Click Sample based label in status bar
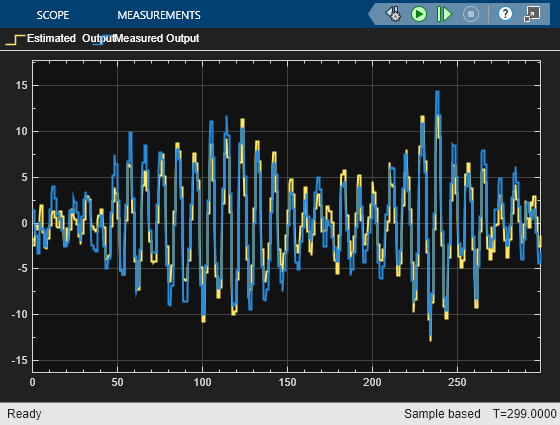560x425 pixels. click(442, 414)
